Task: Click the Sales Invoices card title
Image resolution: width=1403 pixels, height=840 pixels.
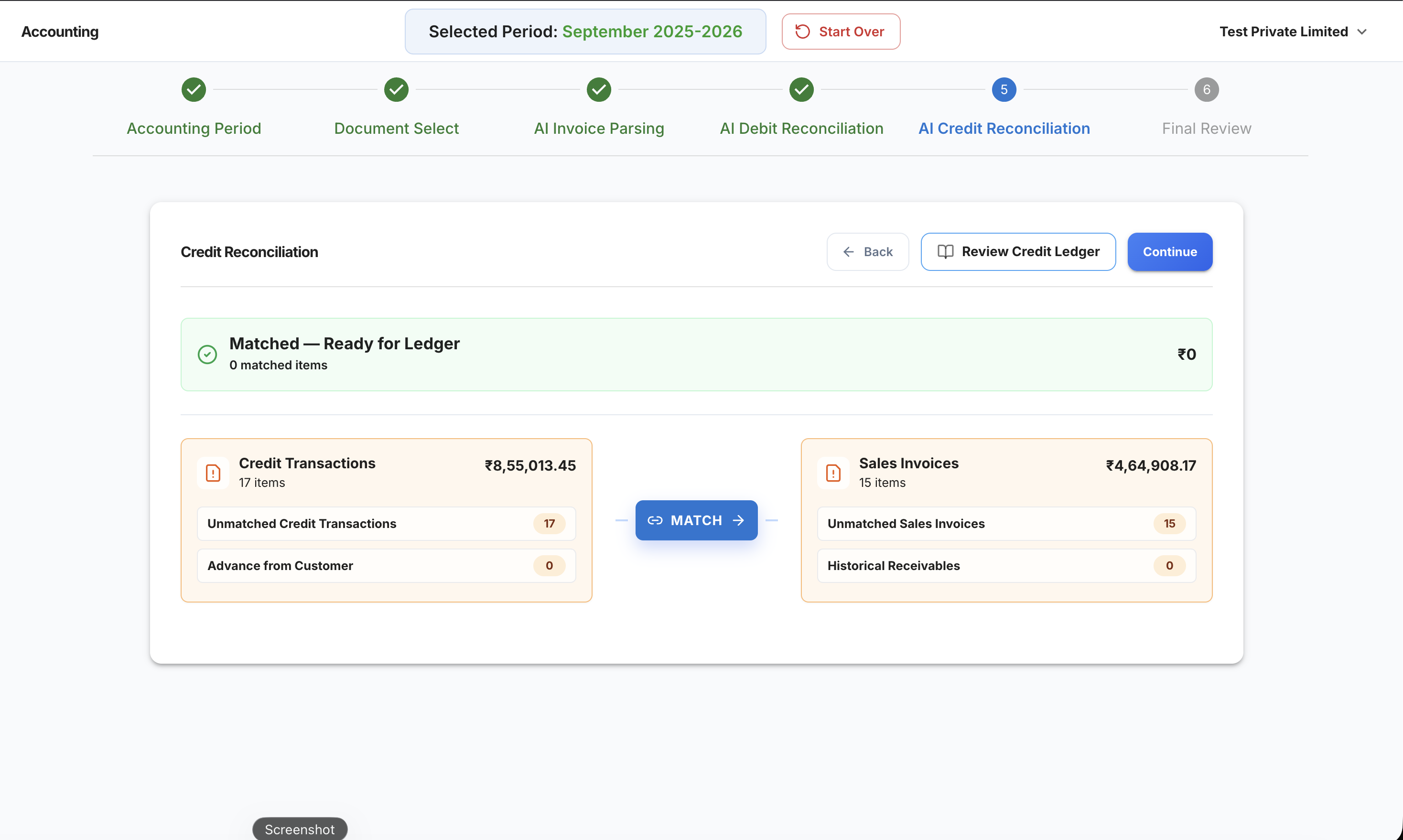Action: click(909, 463)
